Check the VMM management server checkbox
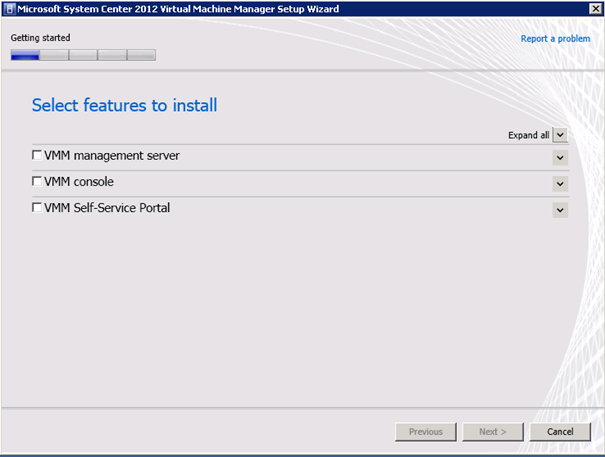 point(37,155)
